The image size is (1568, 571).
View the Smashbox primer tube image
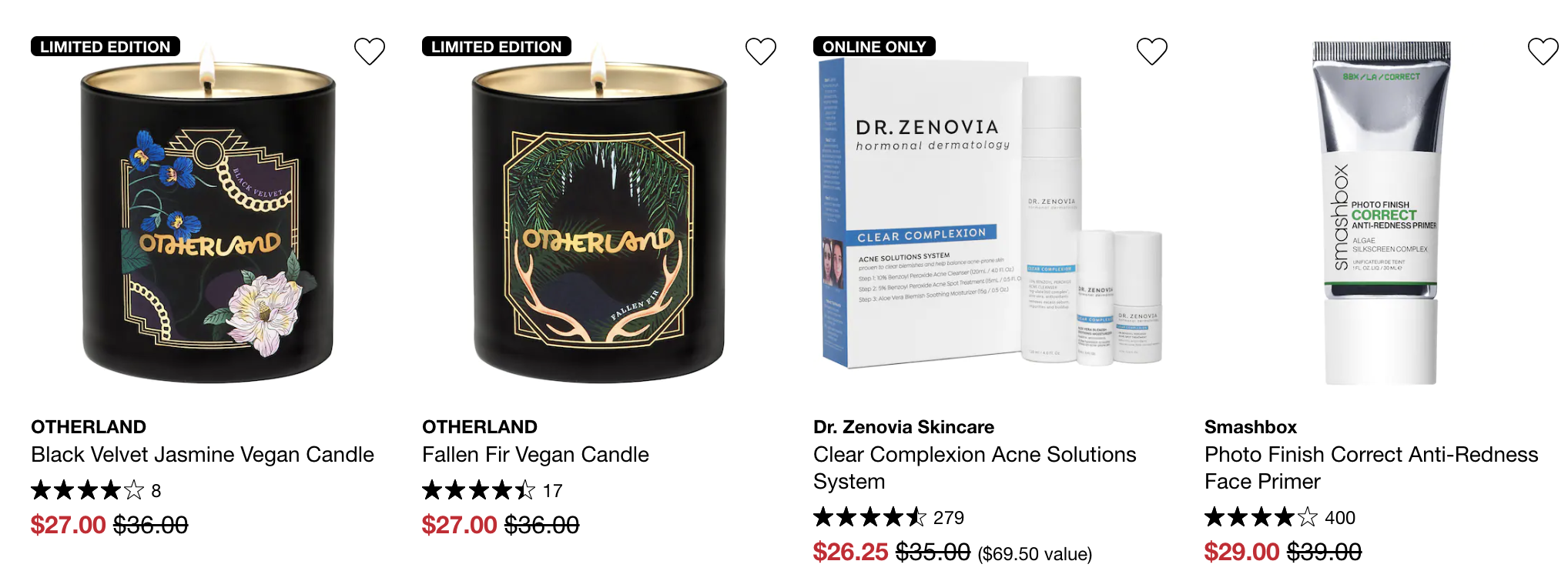pos(1381,213)
